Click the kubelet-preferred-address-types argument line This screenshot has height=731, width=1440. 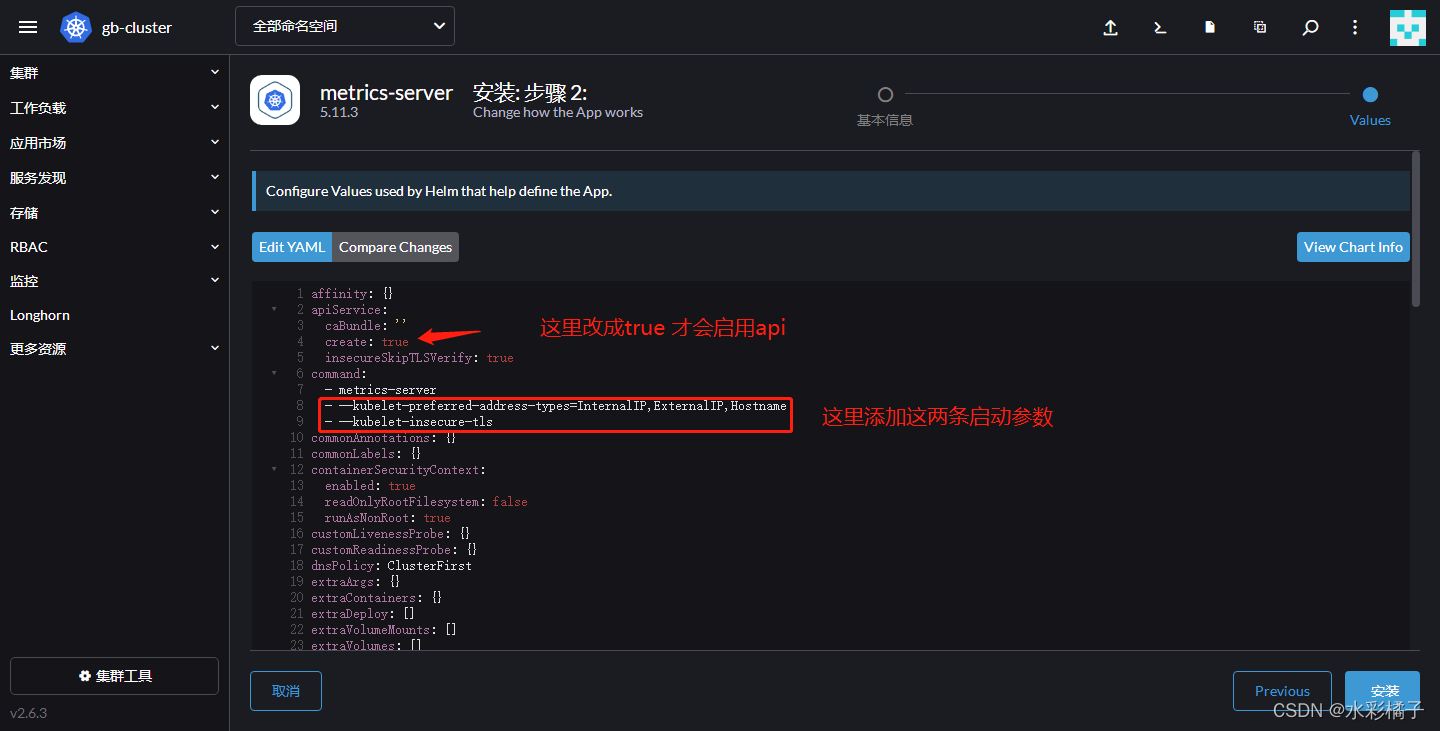(555, 406)
